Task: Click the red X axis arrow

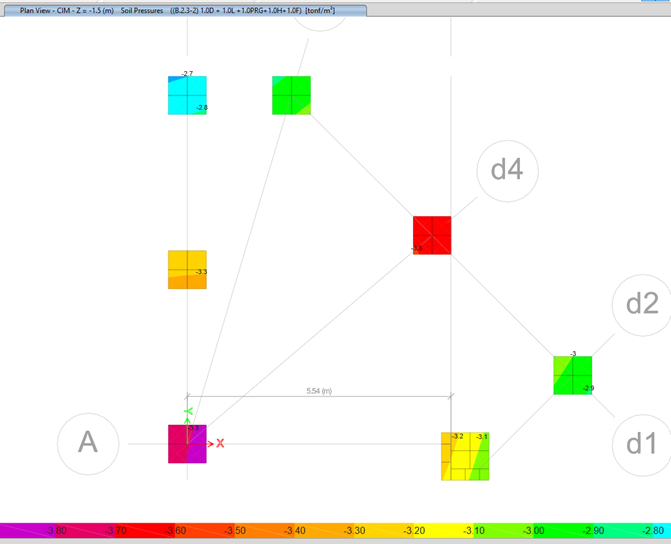Action: pos(219,443)
